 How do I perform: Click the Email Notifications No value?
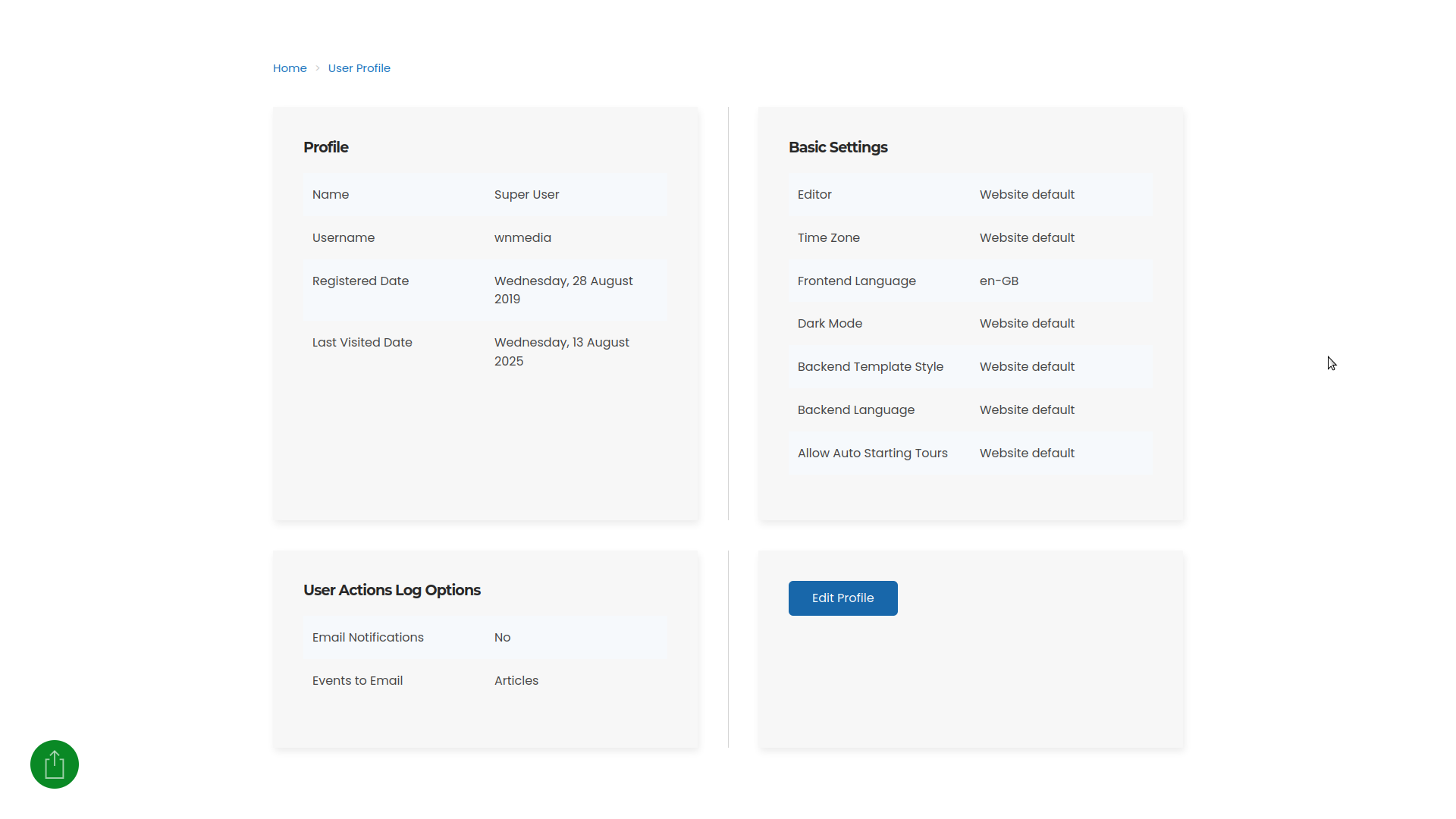click(x=502, y=637)
